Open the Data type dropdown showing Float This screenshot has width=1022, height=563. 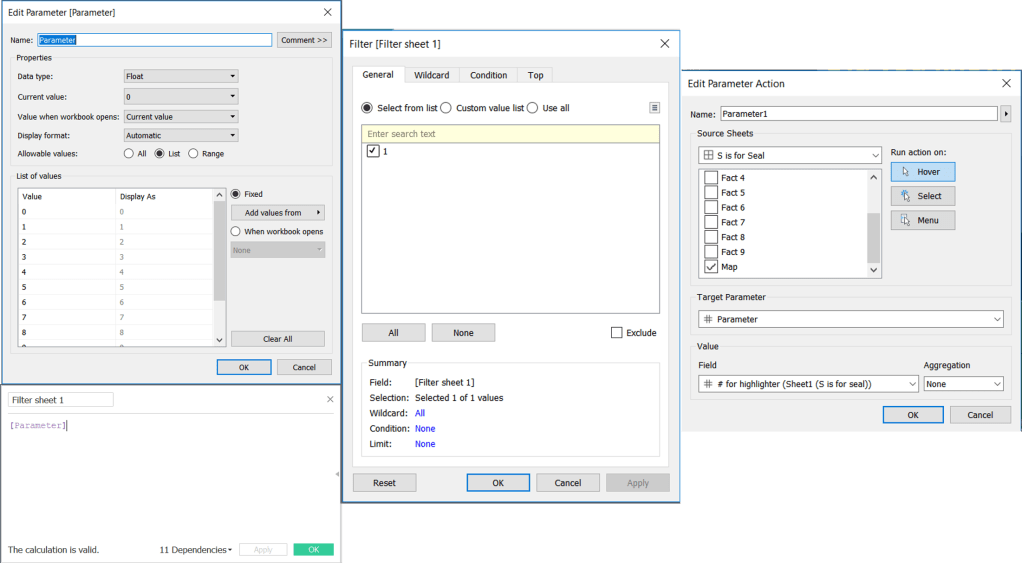click(x=180, y=76)
